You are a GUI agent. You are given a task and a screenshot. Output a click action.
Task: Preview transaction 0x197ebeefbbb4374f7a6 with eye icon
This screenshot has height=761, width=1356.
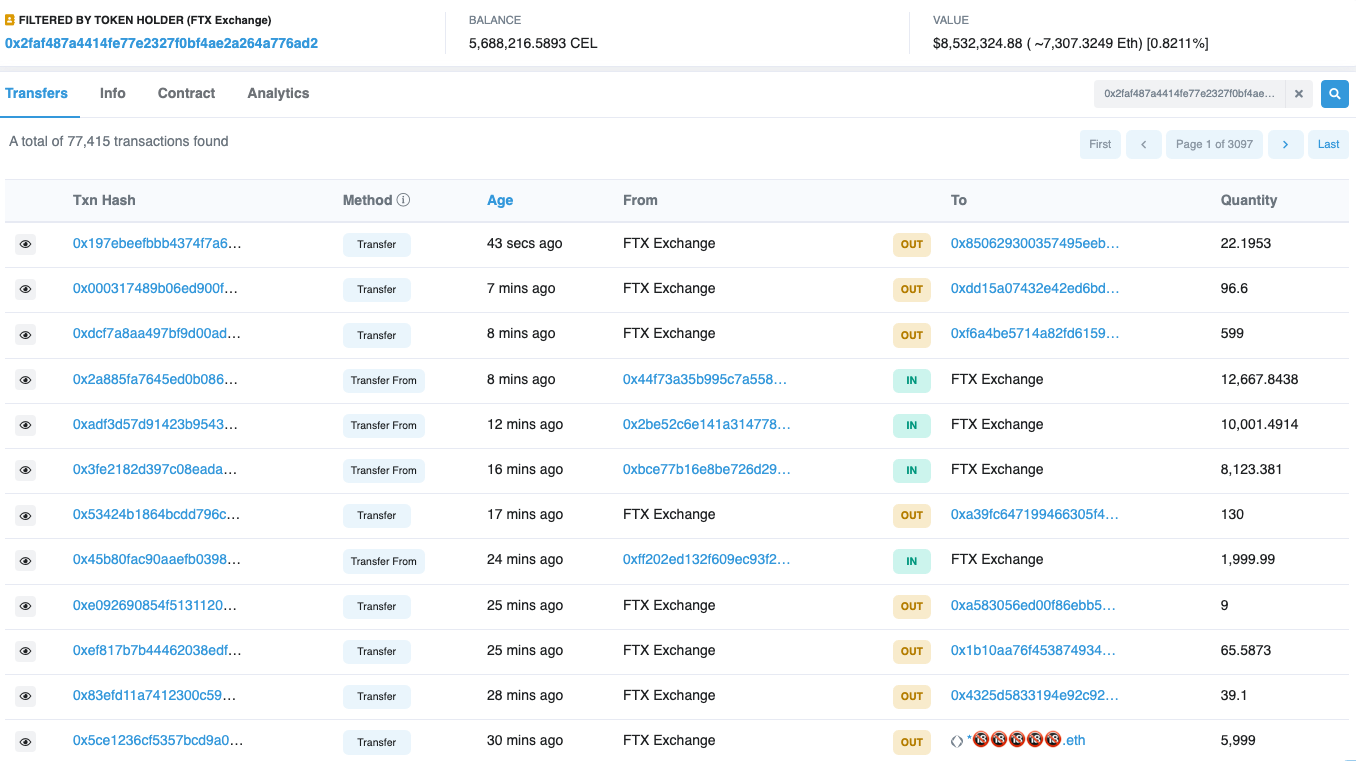tap(25, 244)
